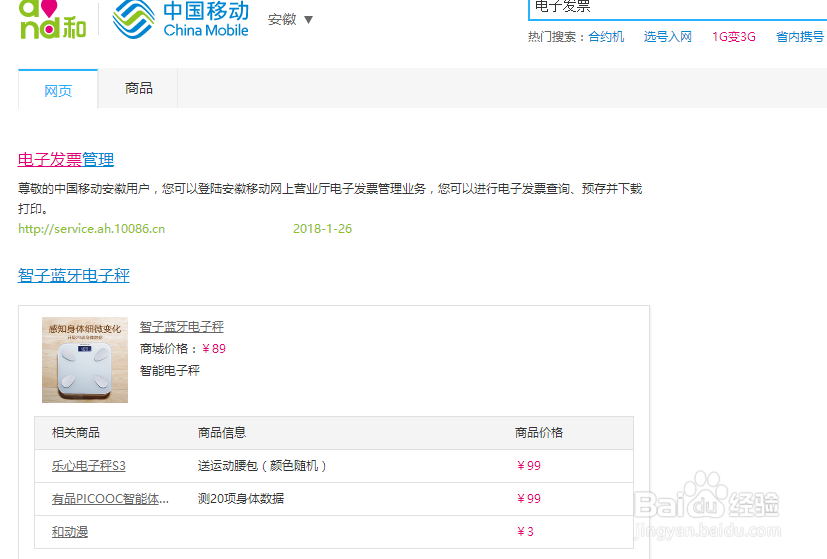Open the 电子发票管理 result title

[66, 160]
